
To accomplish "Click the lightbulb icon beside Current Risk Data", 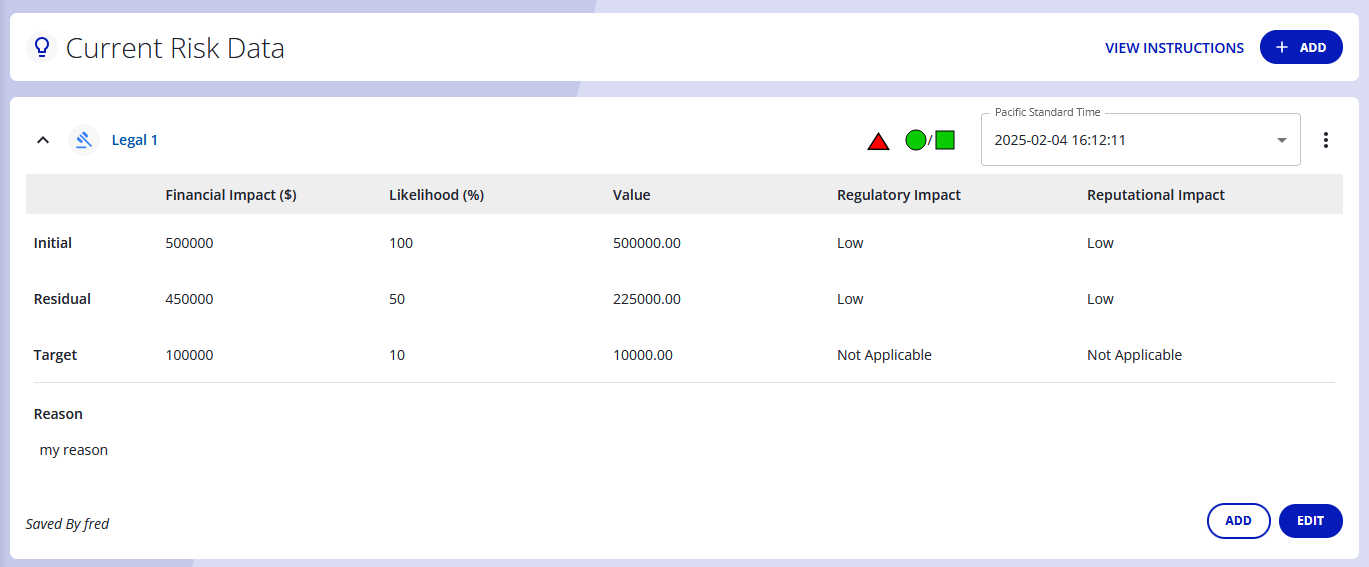I will (x=42, y=47).
